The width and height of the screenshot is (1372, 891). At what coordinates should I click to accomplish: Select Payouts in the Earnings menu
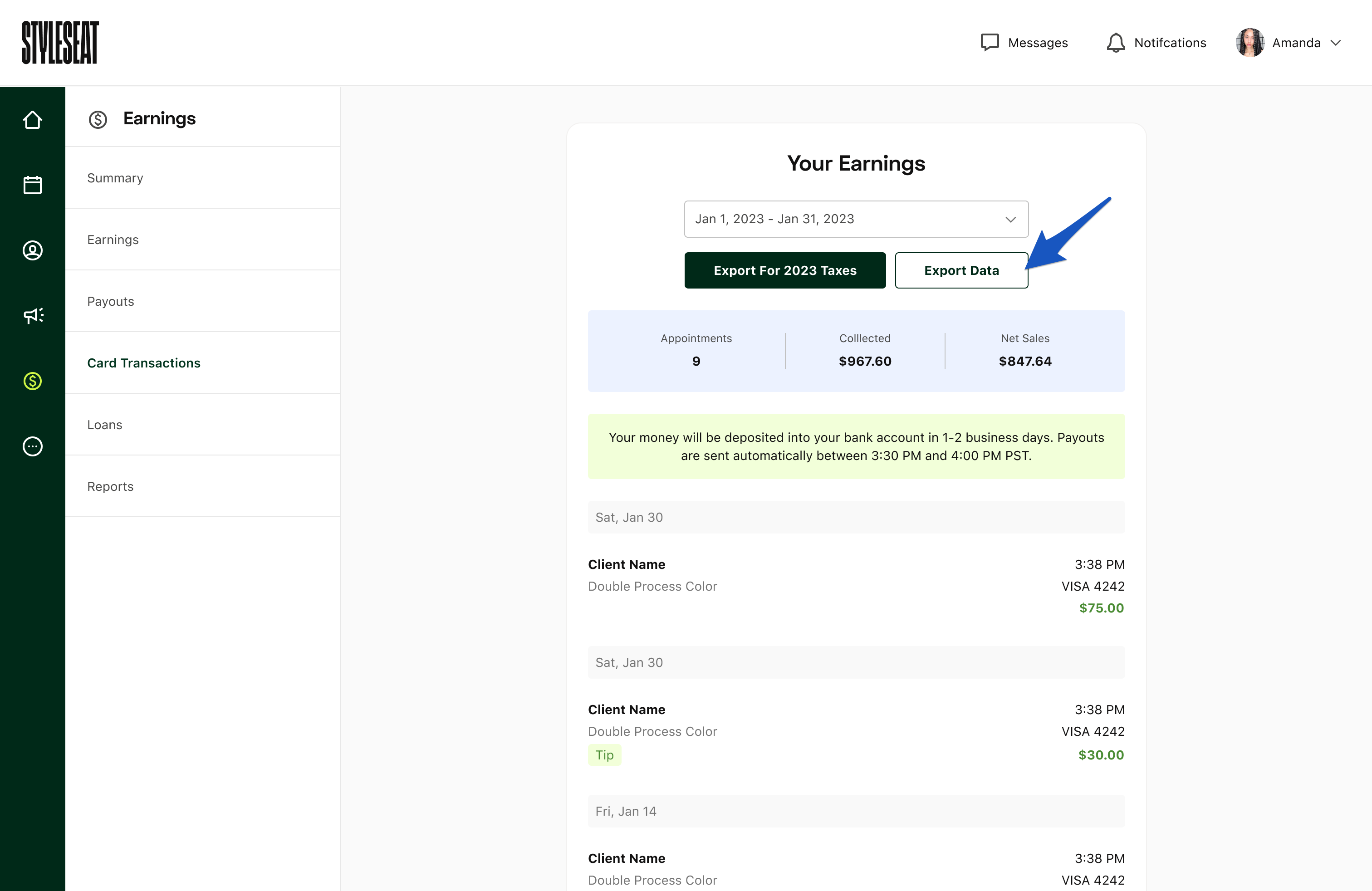click(x=111, y=301)
